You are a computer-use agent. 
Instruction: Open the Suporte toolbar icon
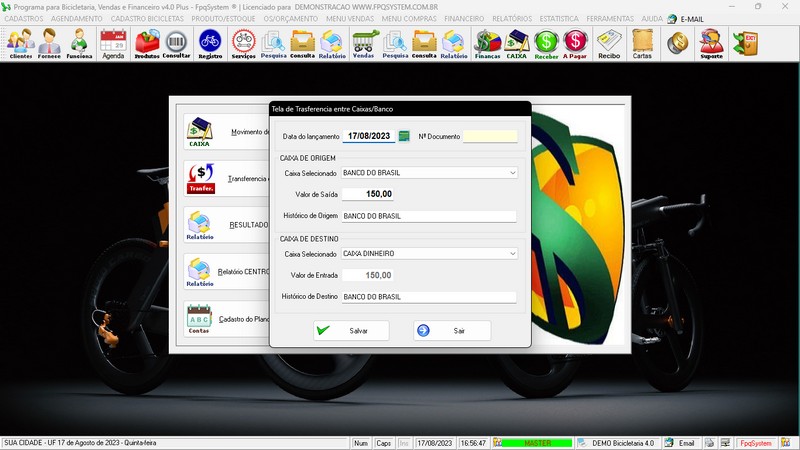coord(711,43)
